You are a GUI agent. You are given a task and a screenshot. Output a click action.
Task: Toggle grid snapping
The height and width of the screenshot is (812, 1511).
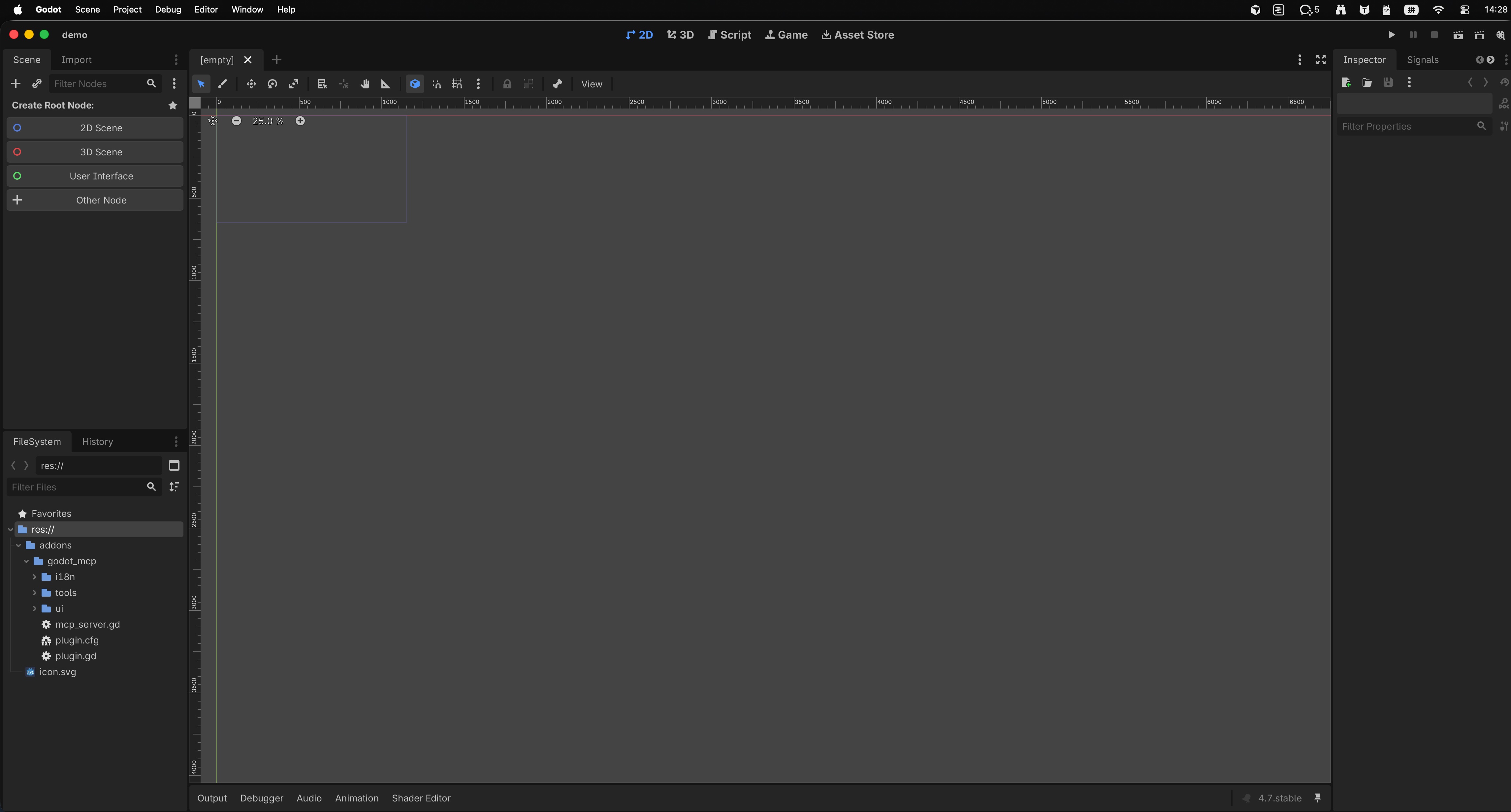pyautogui.click(x=457, y=84)
